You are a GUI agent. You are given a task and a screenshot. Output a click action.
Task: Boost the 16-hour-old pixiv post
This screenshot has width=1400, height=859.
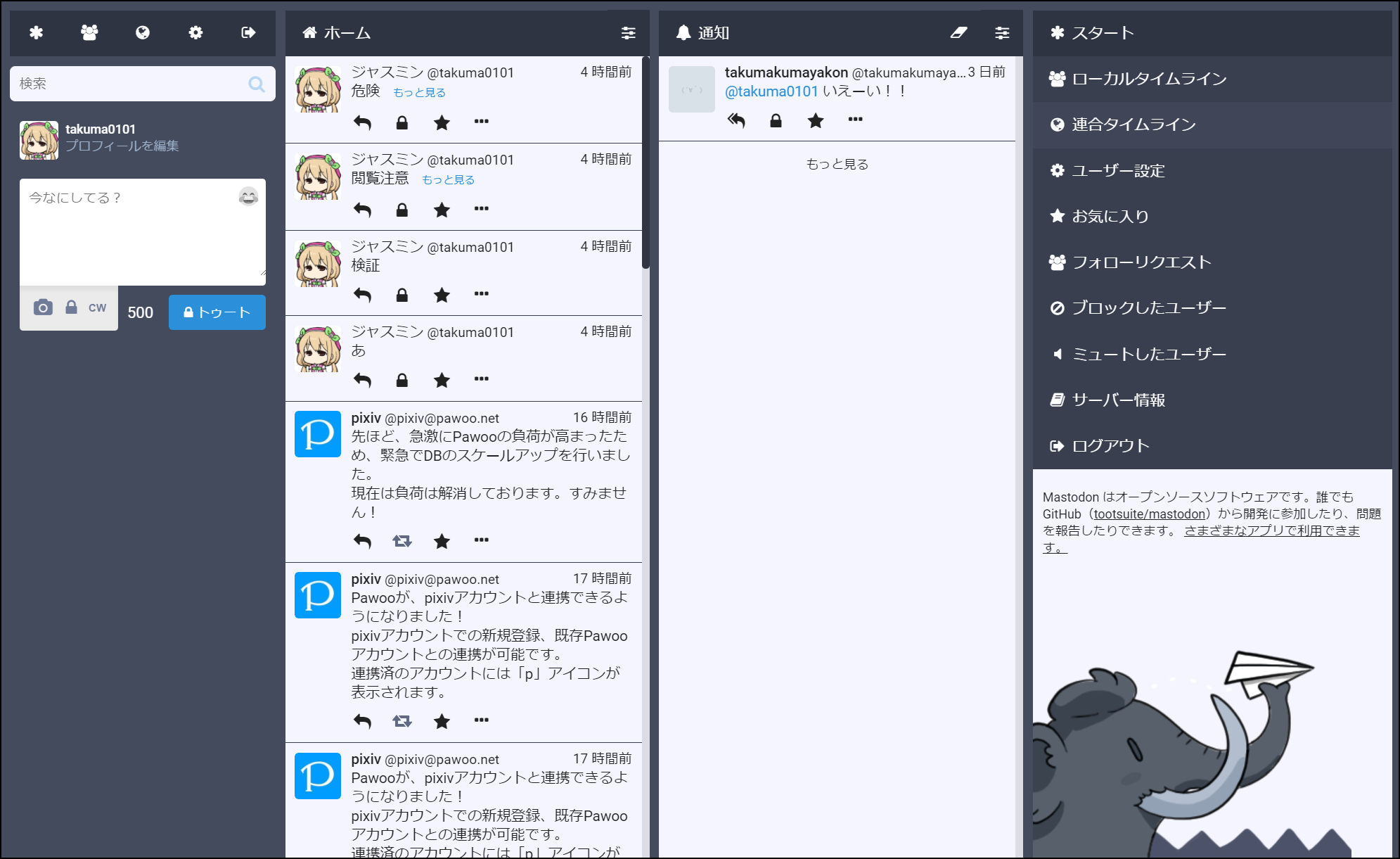point(402,540)
